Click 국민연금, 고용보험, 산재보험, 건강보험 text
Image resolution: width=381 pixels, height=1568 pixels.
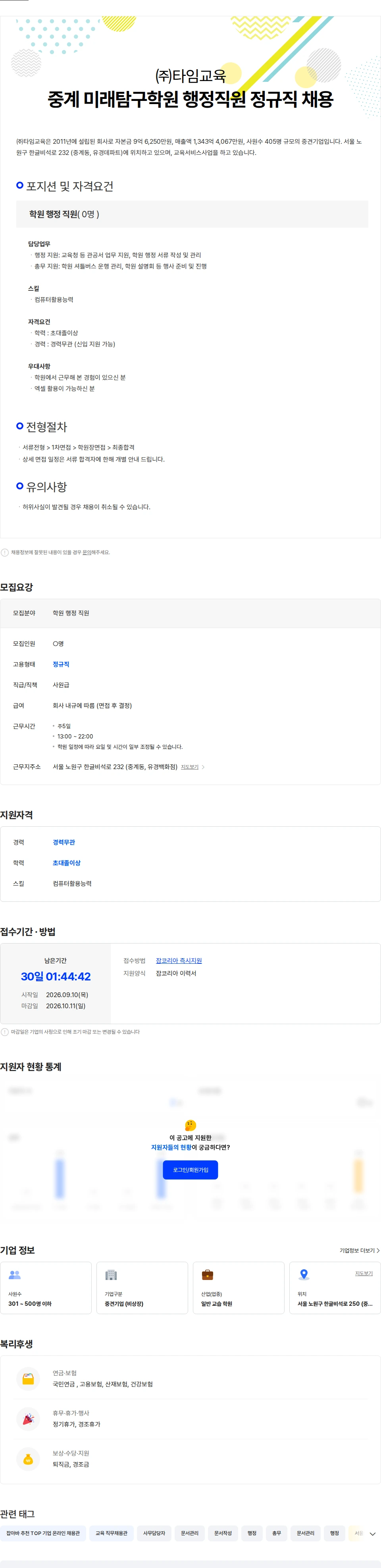click(103, 1384)
